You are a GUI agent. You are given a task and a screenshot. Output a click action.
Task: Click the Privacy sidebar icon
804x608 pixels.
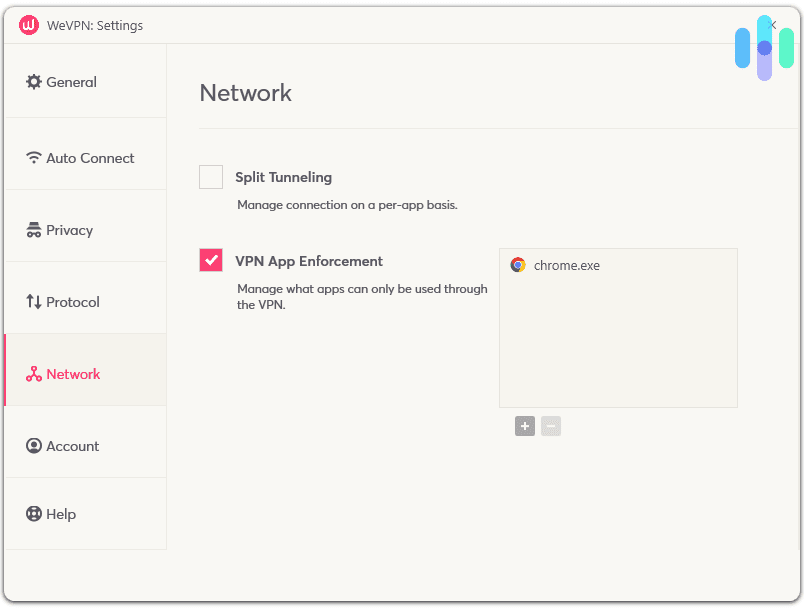[x=33, y=230]
